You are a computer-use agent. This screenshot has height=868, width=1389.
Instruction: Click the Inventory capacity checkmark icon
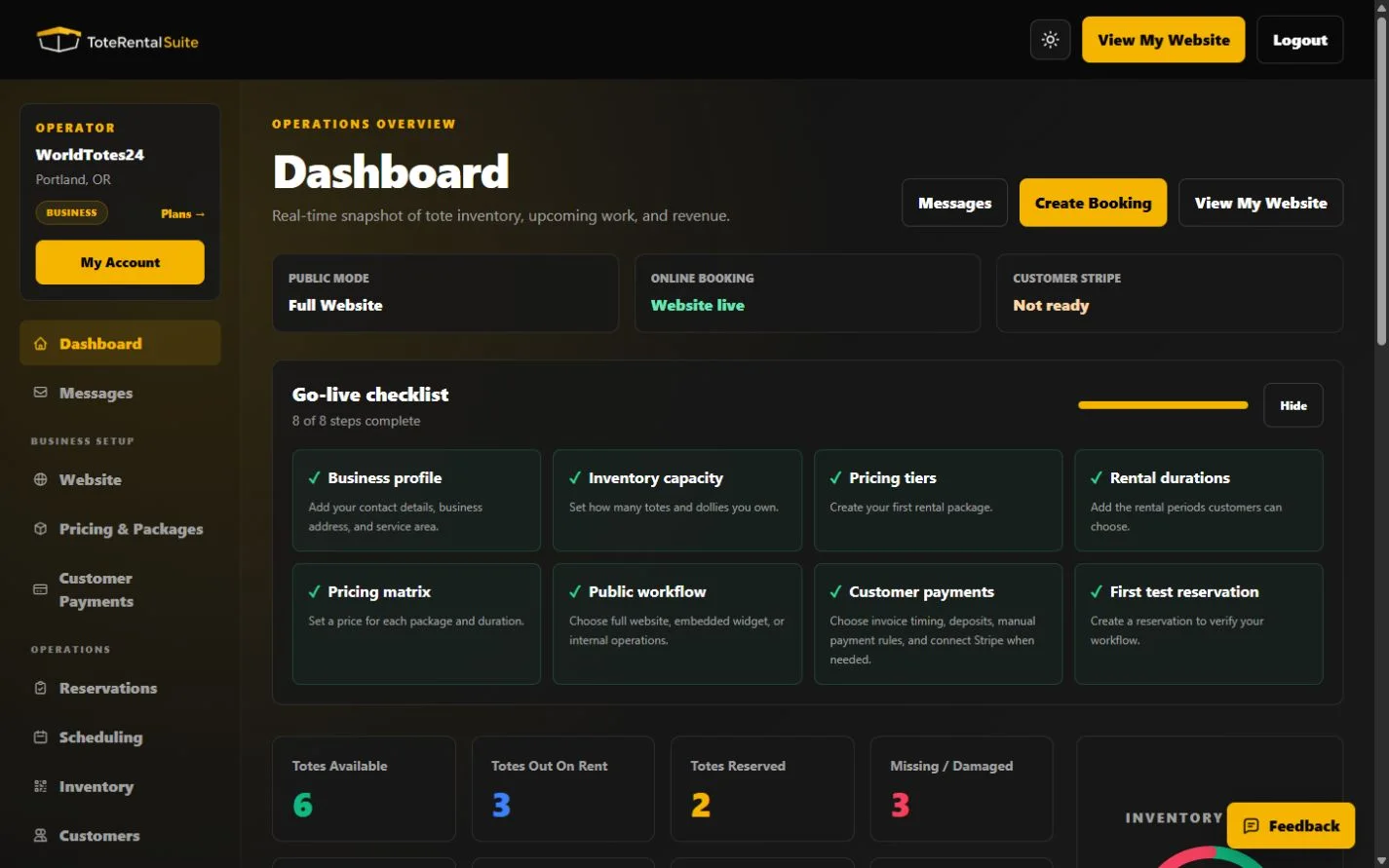pyautogui.click(x=575, y=478)
